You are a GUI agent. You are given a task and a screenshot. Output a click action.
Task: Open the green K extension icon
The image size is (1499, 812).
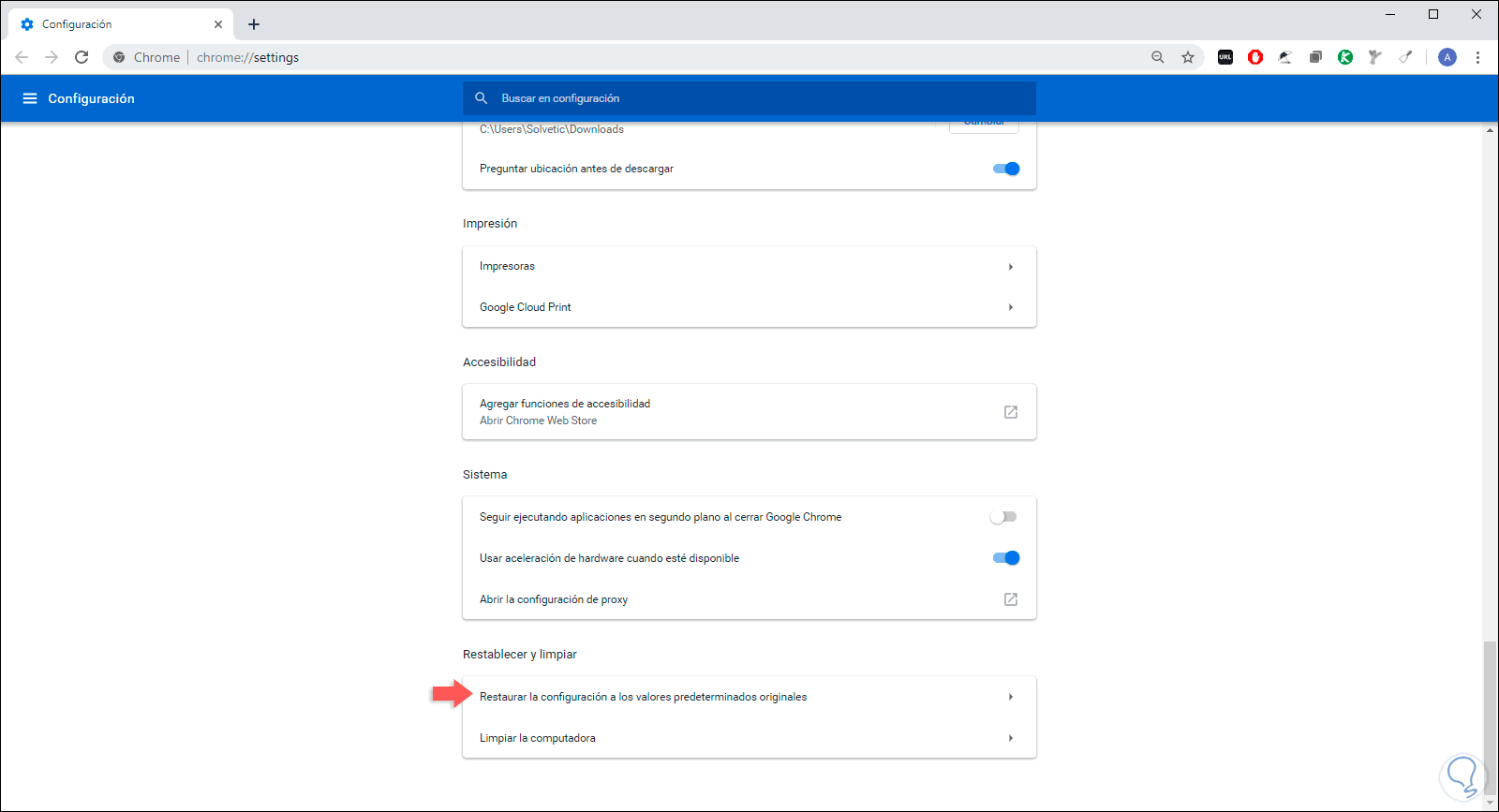click(x=1345, y=57)
